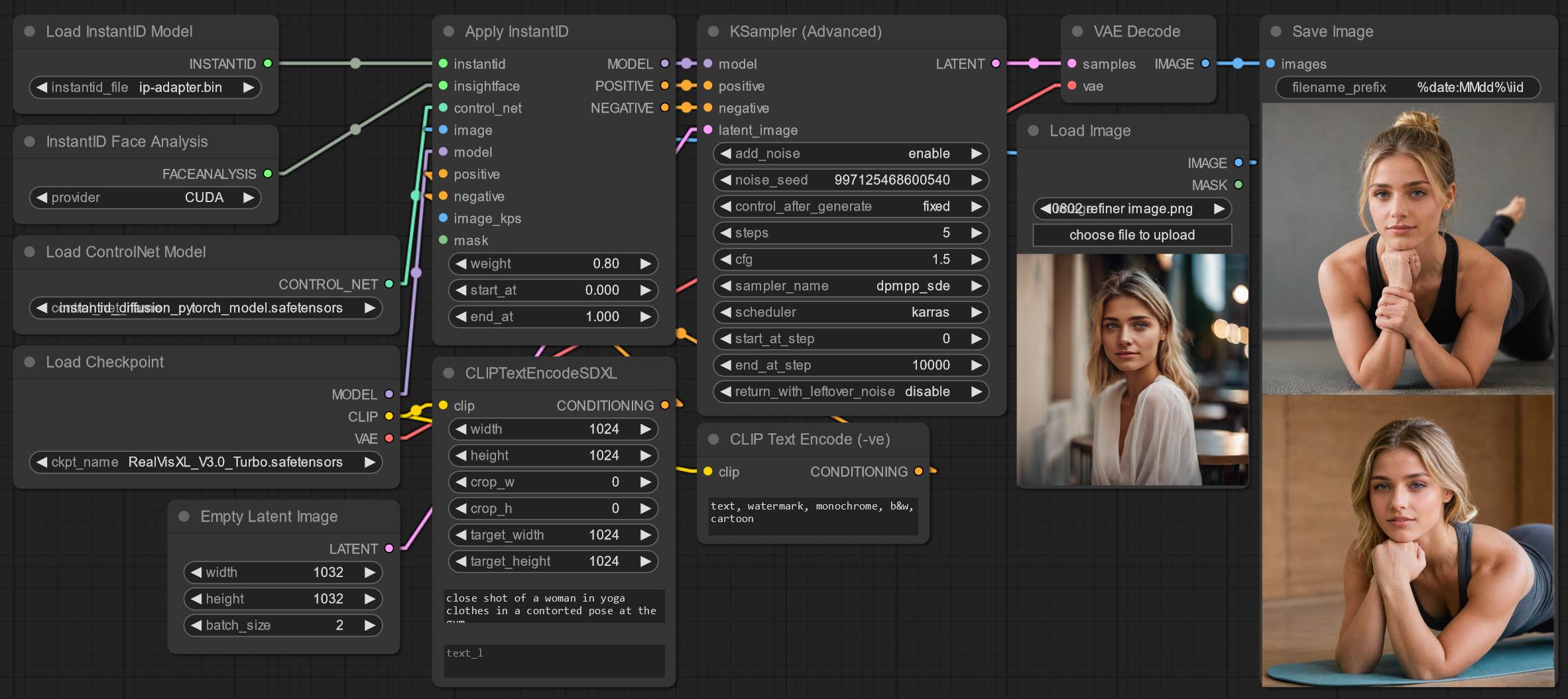Screen dimensions: 1568x699
Task: Change control_after_generate fixed option
Action: (x=851, y=207)
